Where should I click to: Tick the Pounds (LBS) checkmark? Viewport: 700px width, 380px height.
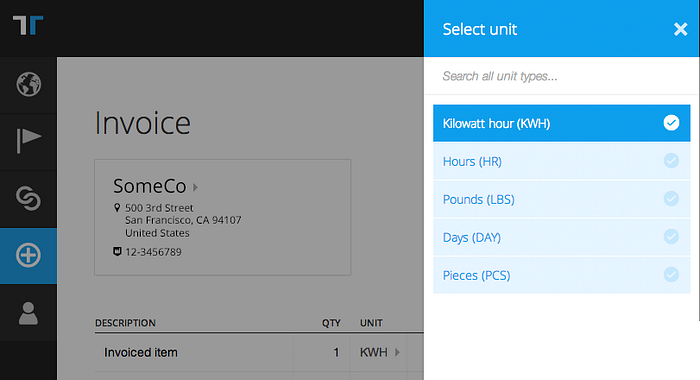click(x=671, y=199)
